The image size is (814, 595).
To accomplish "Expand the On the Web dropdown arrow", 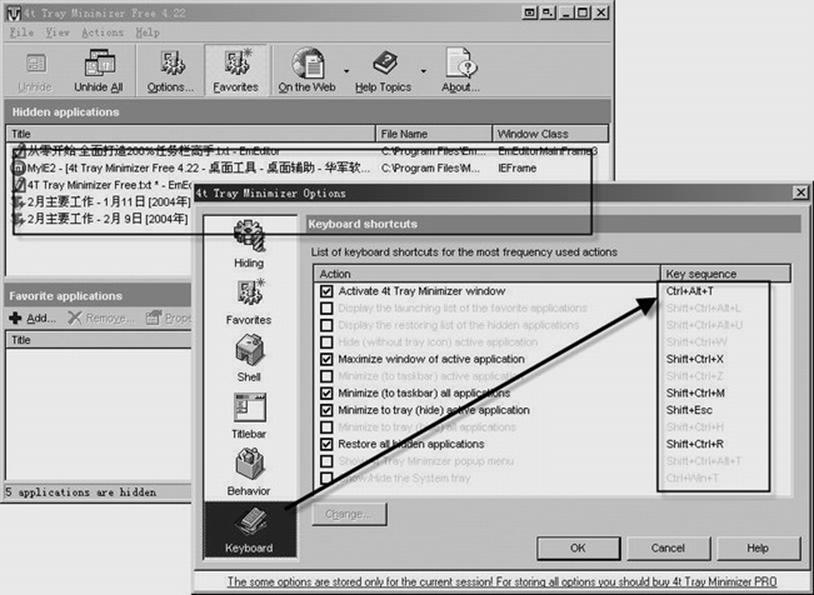I will [x=346, y=71].
